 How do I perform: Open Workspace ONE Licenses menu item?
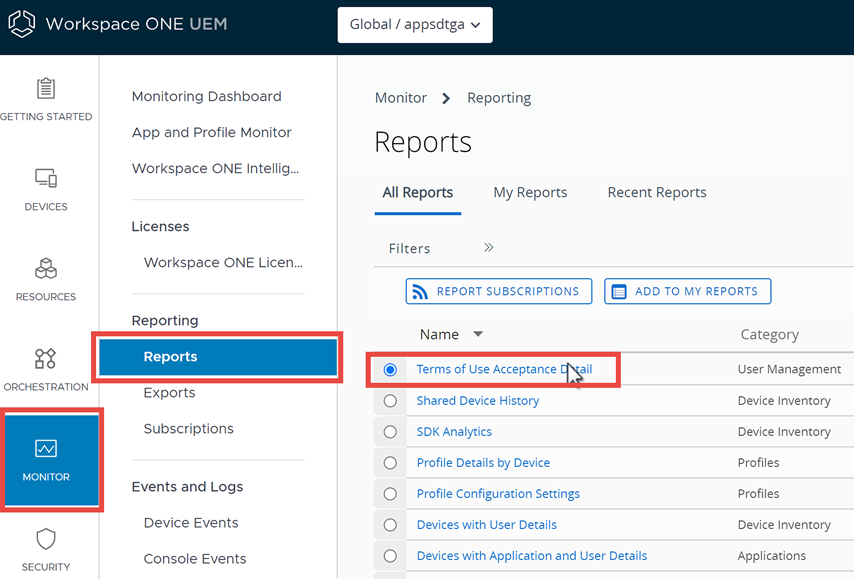pyautogui.click(x=223, y=263)
